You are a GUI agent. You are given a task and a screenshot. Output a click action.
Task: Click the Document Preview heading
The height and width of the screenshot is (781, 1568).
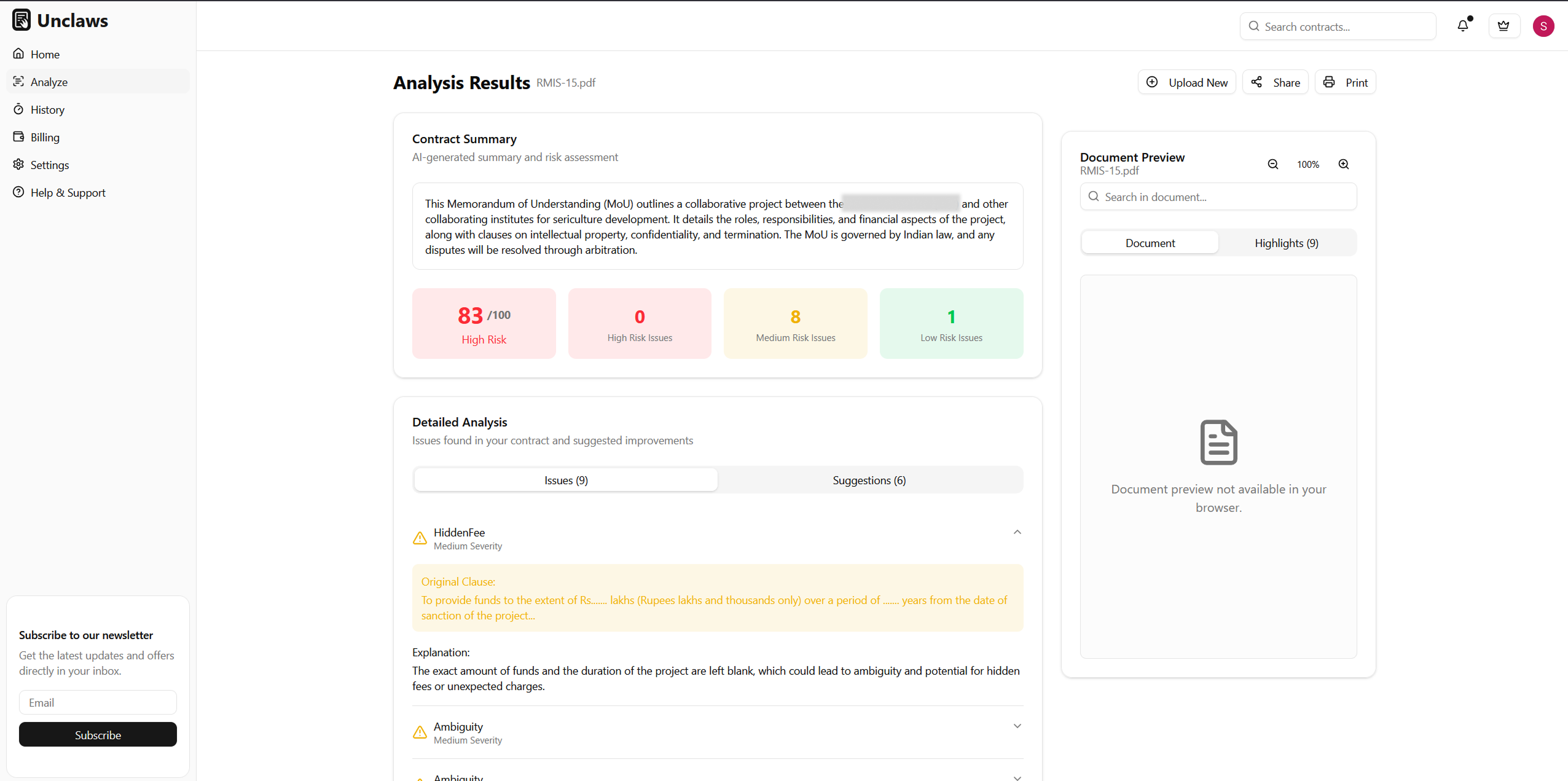pos(1132,157)
